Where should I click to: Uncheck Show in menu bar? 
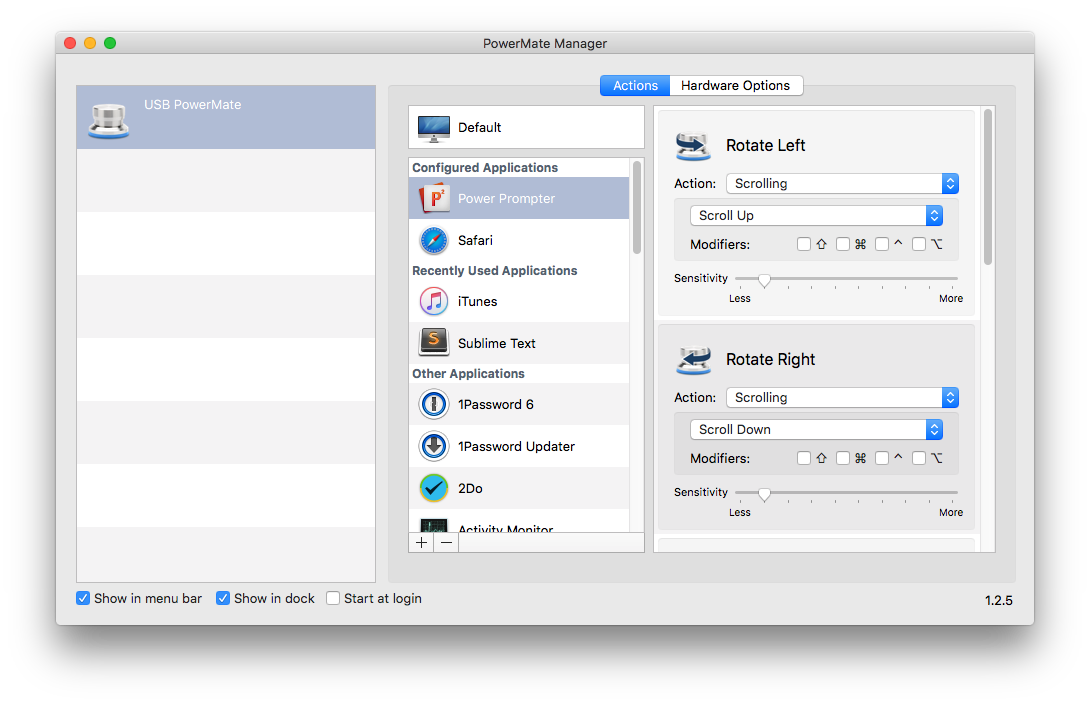coord(83,599)
